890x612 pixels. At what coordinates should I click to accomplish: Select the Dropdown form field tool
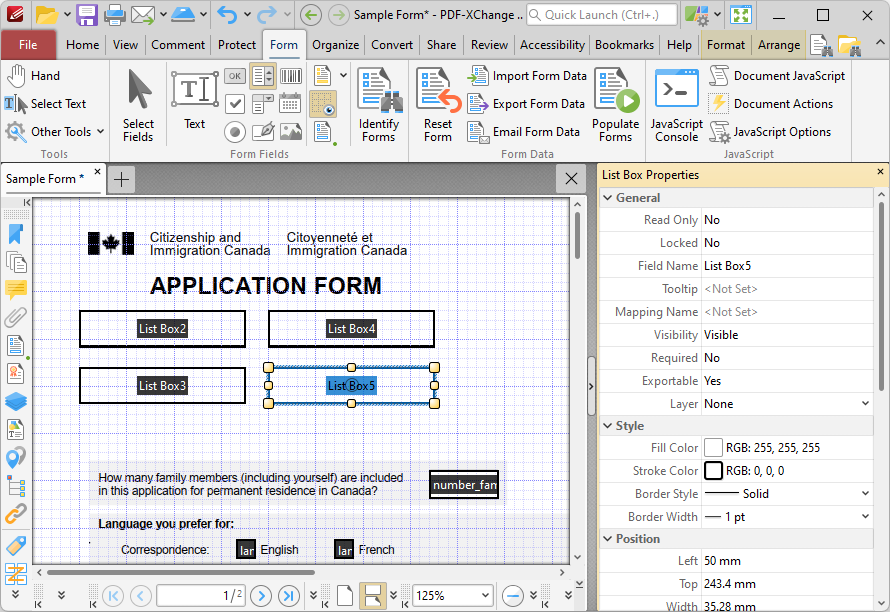pyautogui.click(x=262, y=104)
